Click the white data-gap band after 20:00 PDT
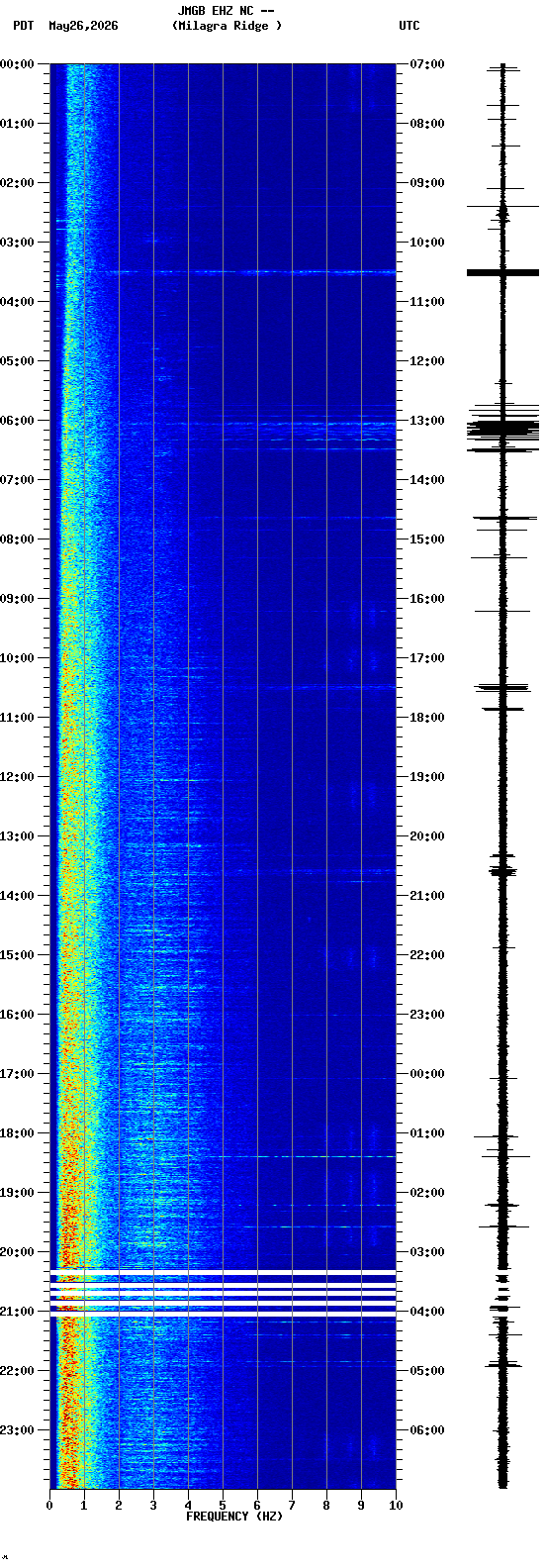Screen dimensions: 546x1568 [223, 1271]
